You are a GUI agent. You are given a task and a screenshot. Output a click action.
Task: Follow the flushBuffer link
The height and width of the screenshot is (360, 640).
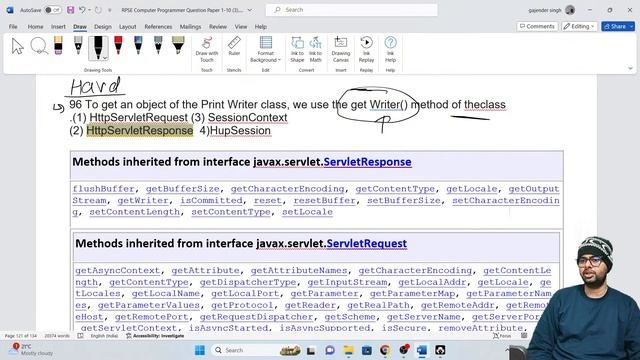click(104, 189)
